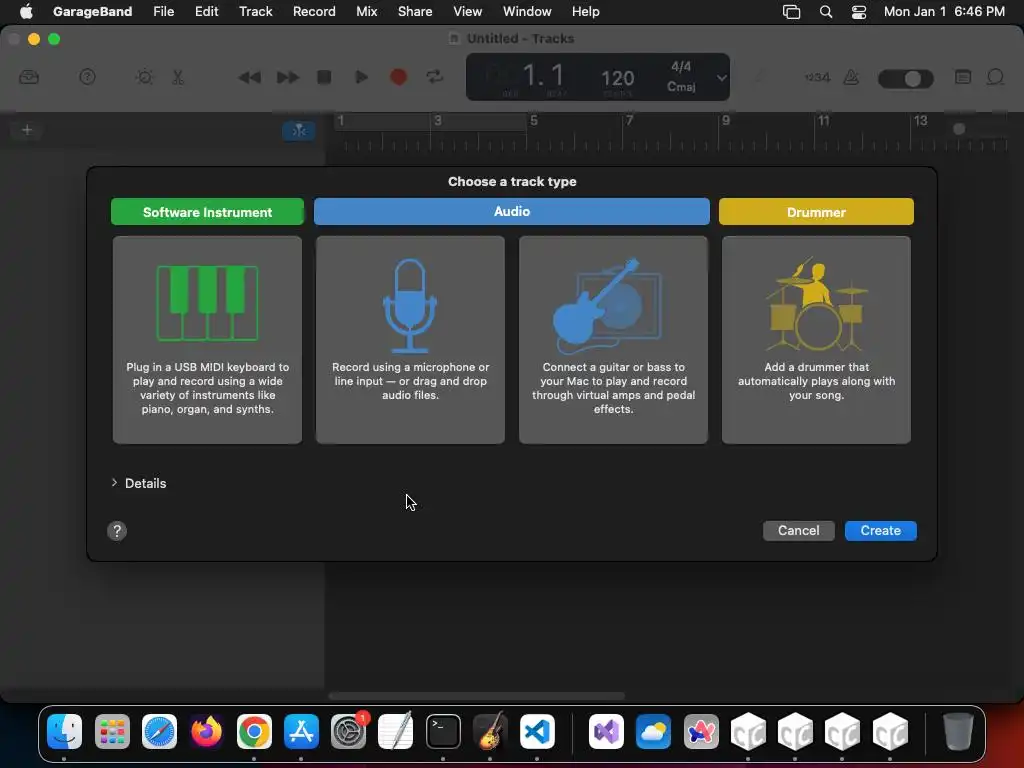The height and width of the screenshot is (768, 1024).
Task: Click the horizontal scrollbar below the tracks area
Action: 476,696
